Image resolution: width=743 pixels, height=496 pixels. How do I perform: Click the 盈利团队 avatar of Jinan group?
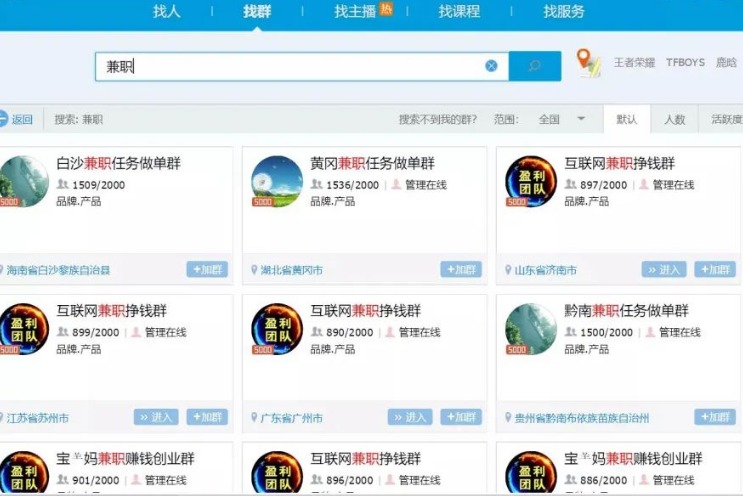pos(530,181)
